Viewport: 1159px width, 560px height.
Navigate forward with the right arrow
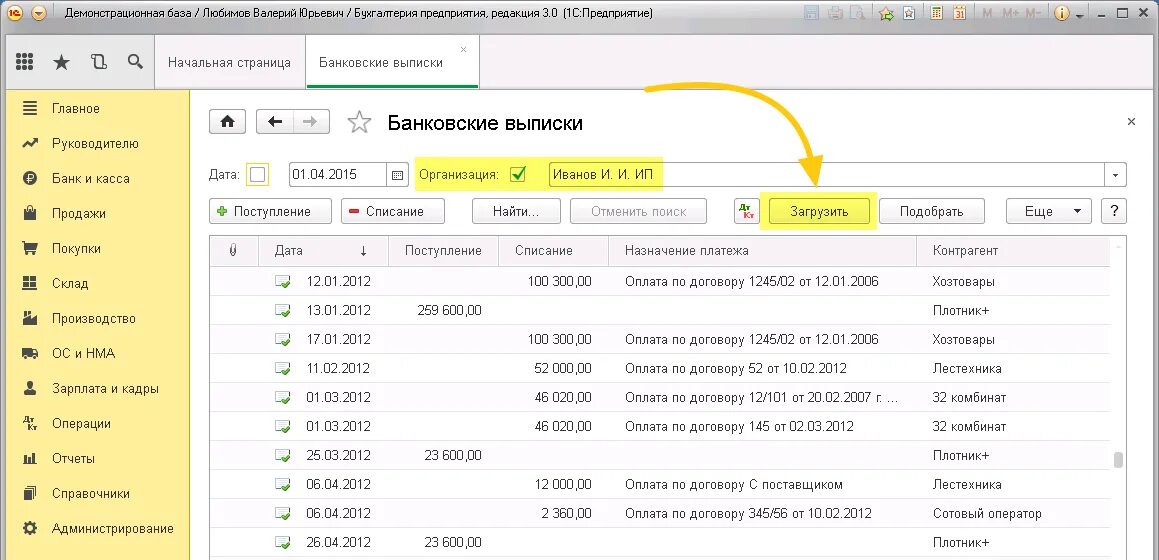point(311,122)
